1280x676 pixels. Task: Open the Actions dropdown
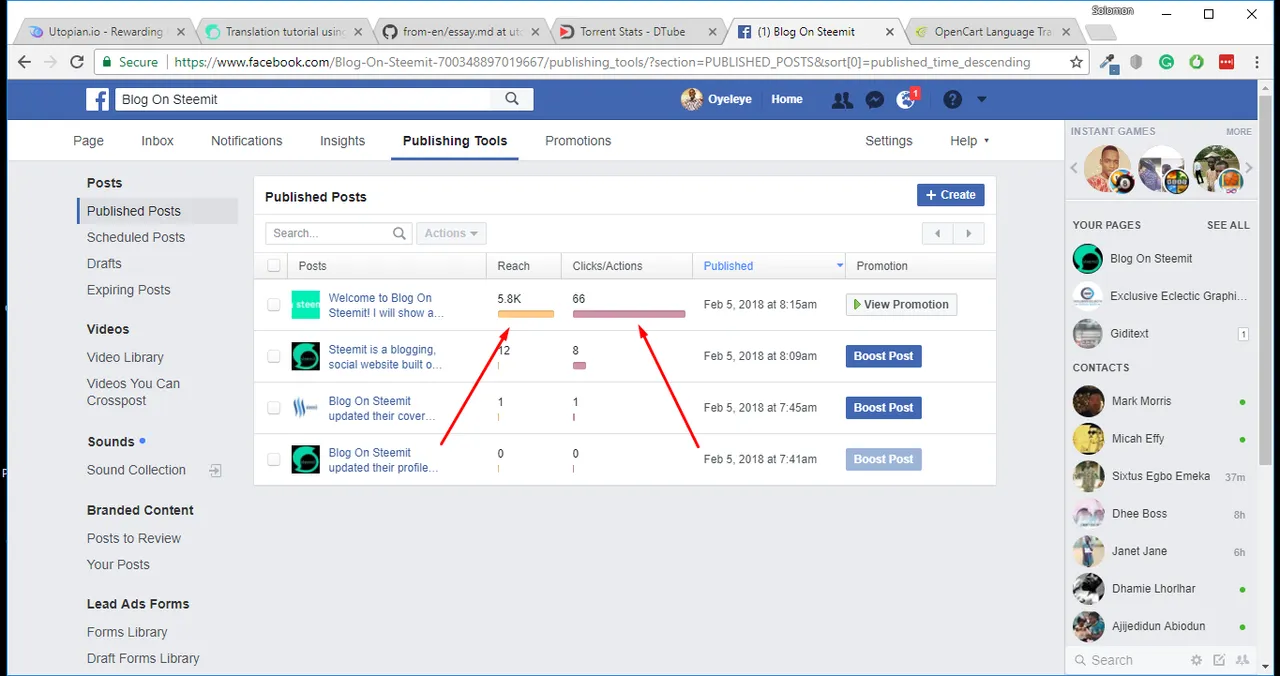(451, 233)
